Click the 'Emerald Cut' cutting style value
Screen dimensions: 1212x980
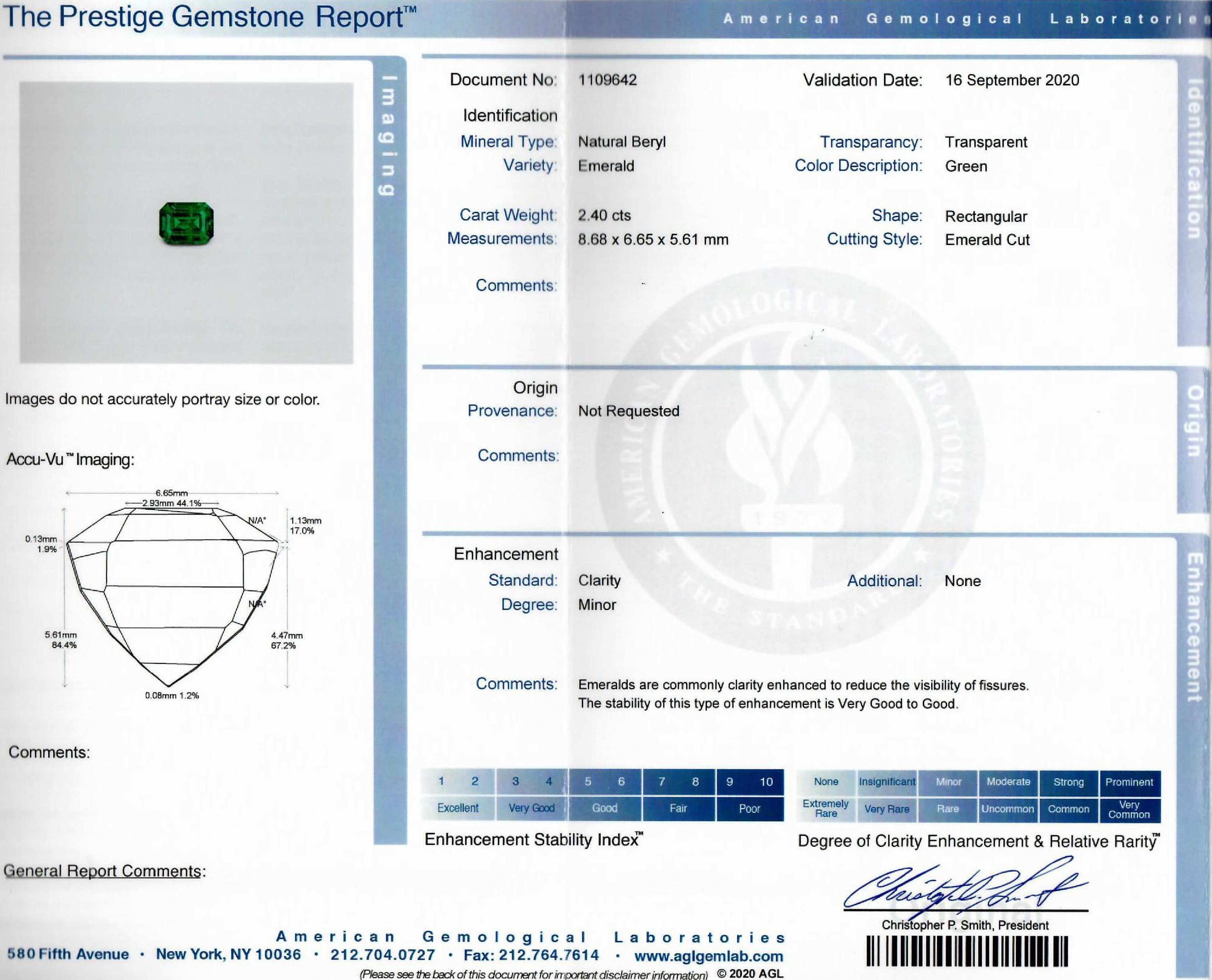tap(987, 239)
